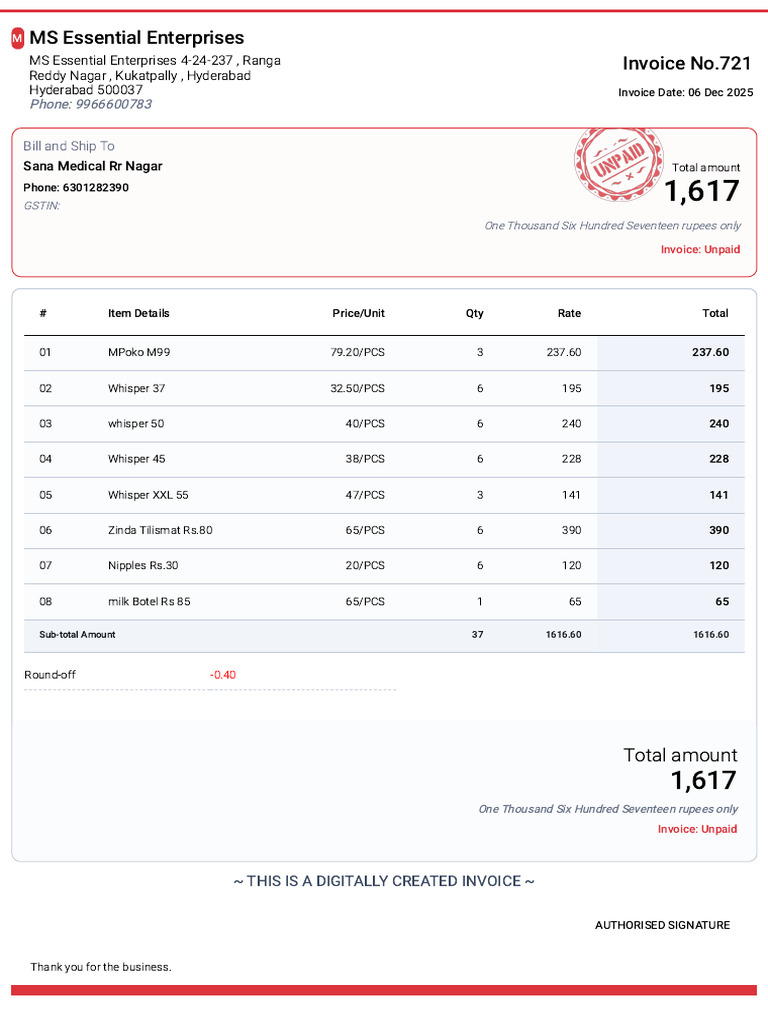
Task: Click the Bill and Ship To label
Action: coord(69,146)
